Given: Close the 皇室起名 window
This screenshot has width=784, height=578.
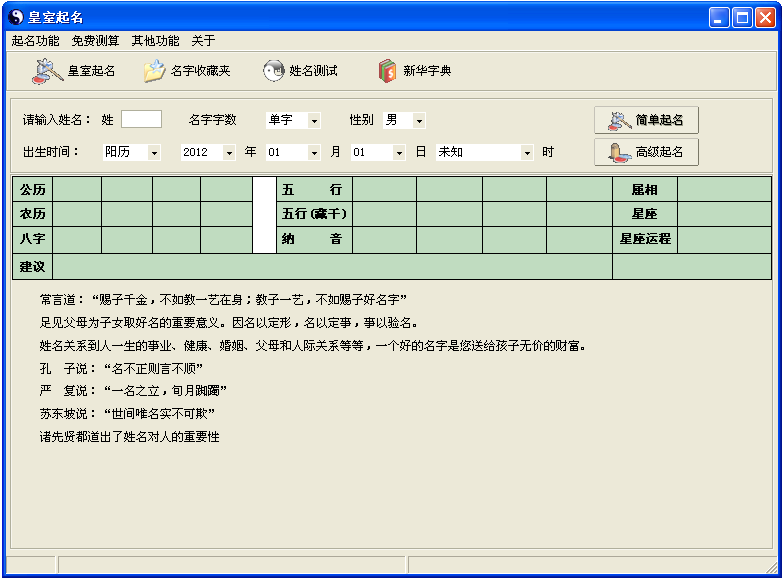Looking at the screenshot, I should click(x=765, y=18).
